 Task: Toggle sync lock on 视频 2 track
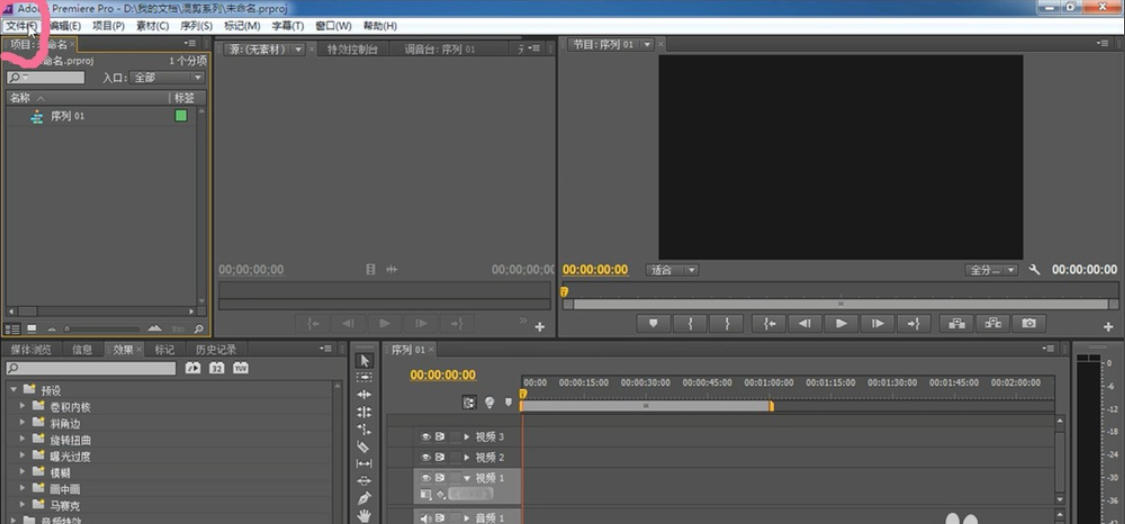pos(440,457)
